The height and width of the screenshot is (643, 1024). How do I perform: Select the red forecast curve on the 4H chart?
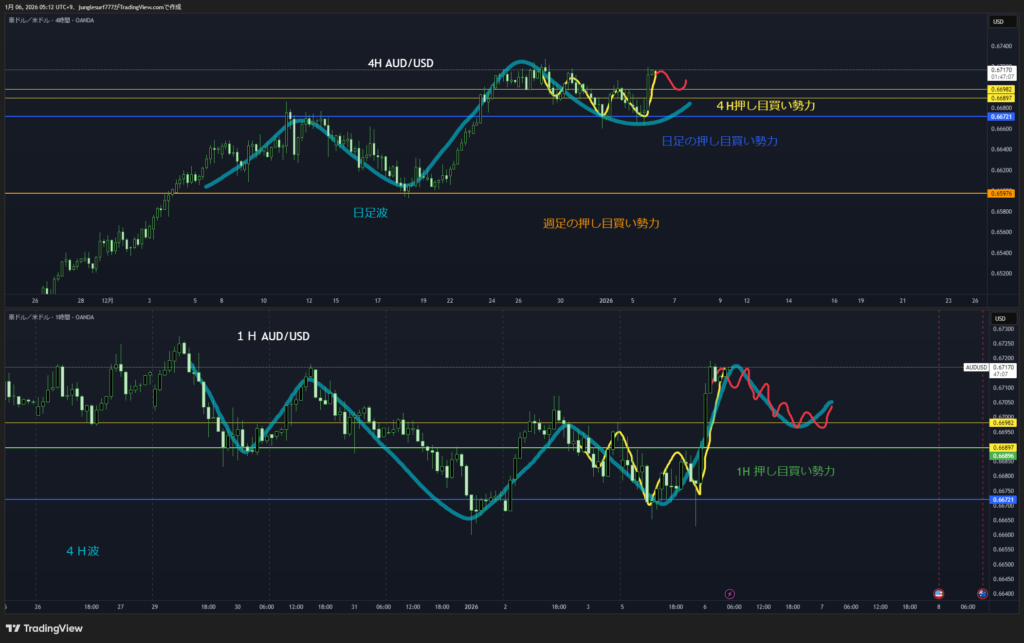click(x=673, y=81)
